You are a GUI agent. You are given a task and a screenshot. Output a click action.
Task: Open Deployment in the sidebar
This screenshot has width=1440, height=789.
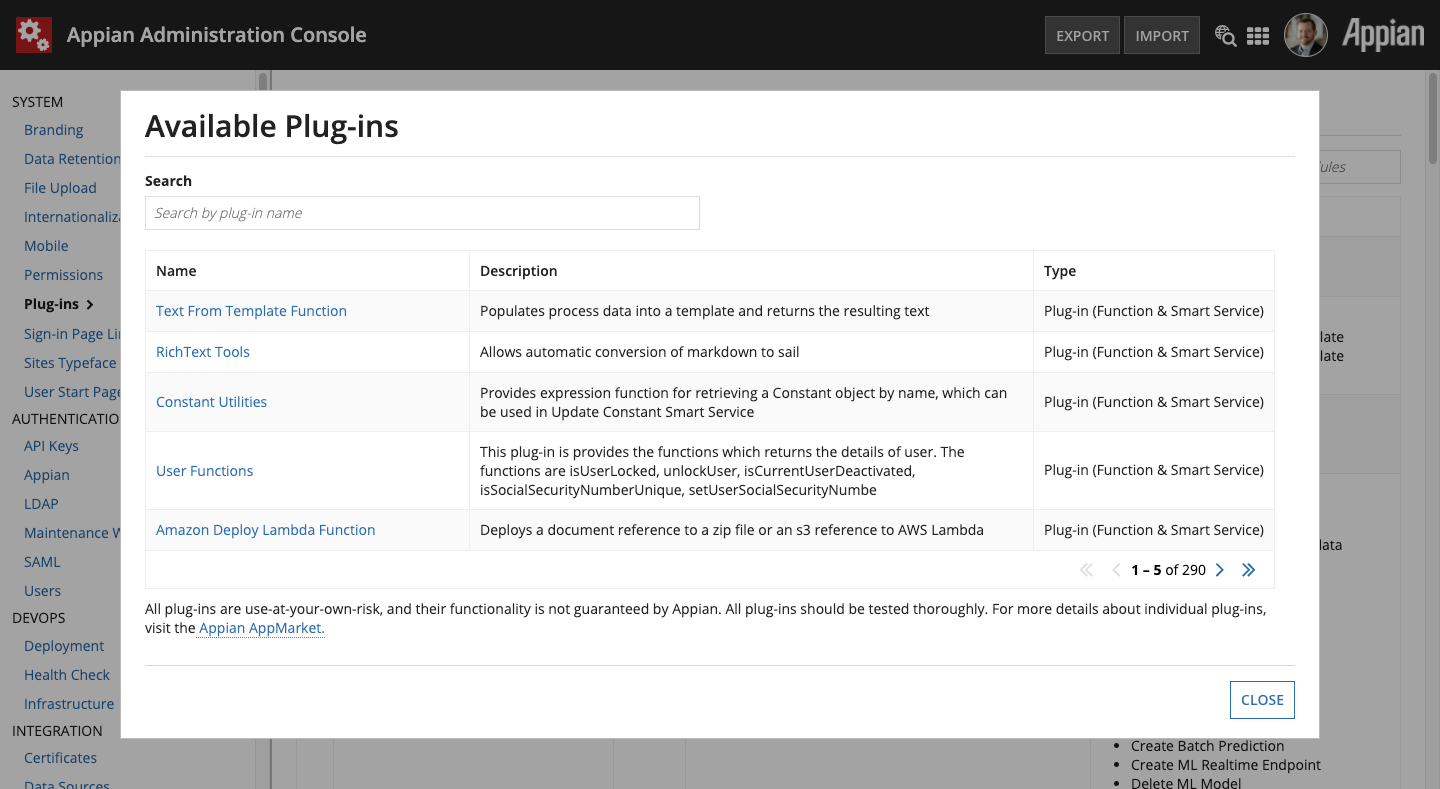[64, 646]
